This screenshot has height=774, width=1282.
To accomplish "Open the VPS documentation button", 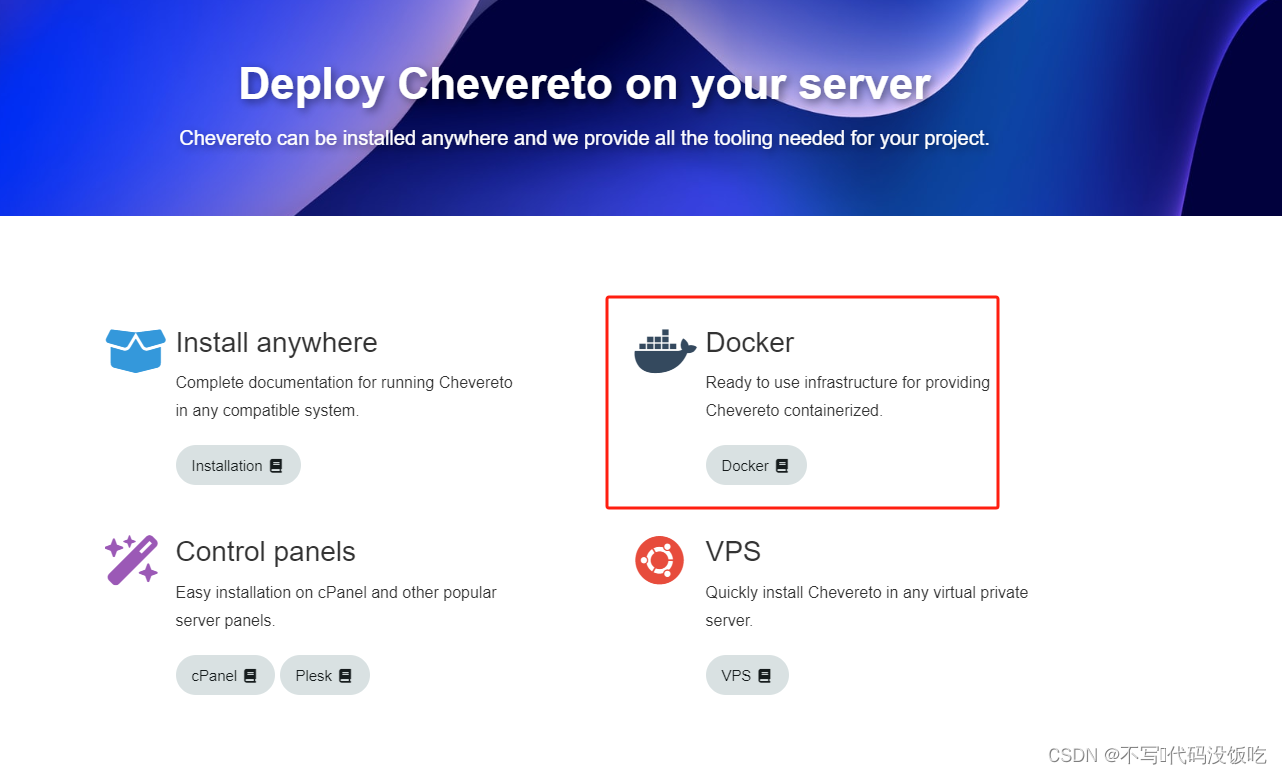I will click(x=747, y=675).
